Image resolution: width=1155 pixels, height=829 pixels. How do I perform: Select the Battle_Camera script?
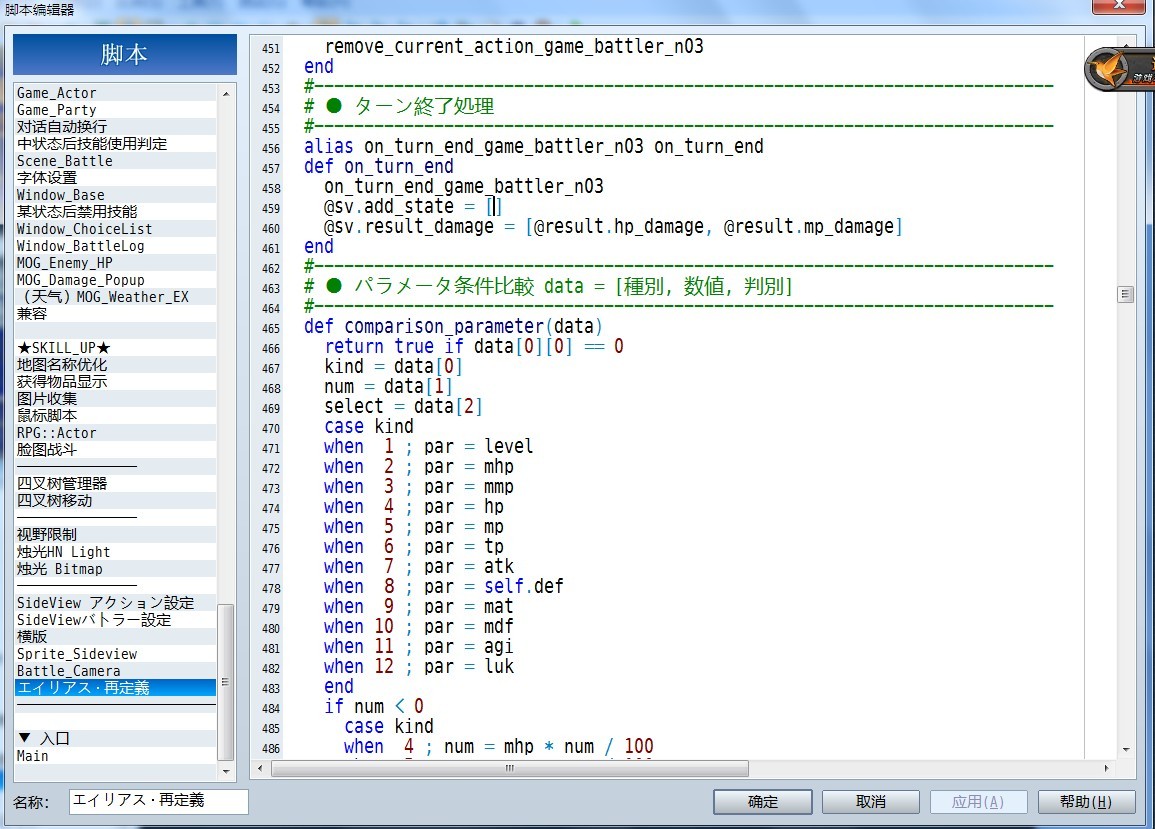(116, 671)
